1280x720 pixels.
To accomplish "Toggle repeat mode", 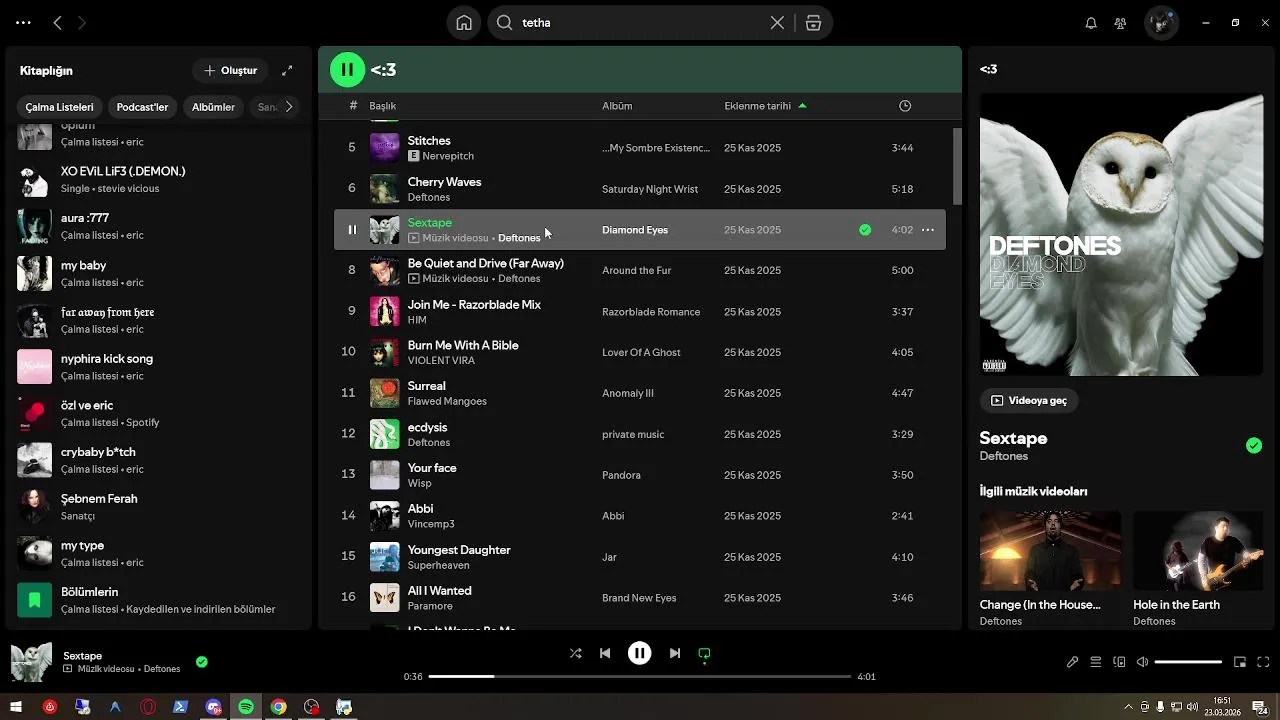I will (704, 654).
